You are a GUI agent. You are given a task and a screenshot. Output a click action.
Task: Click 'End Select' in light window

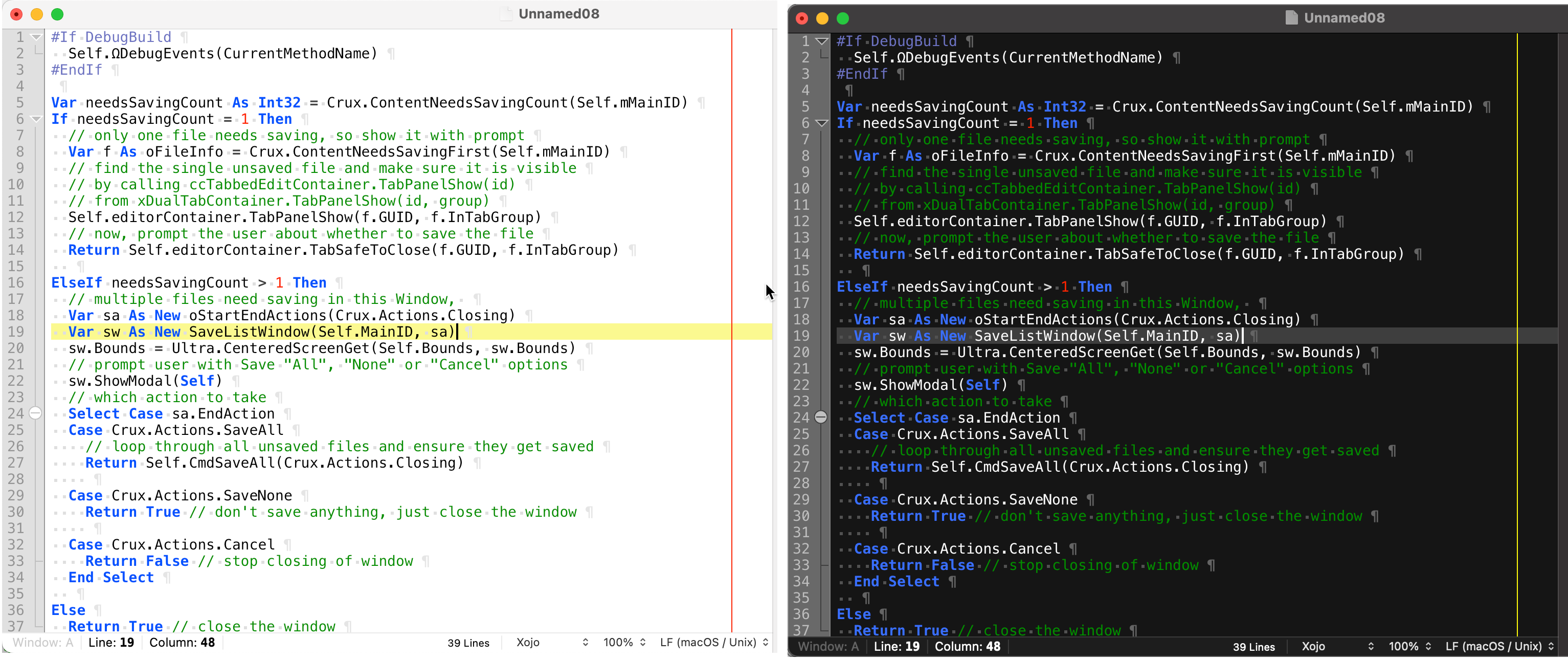click(x=111, y=577)
